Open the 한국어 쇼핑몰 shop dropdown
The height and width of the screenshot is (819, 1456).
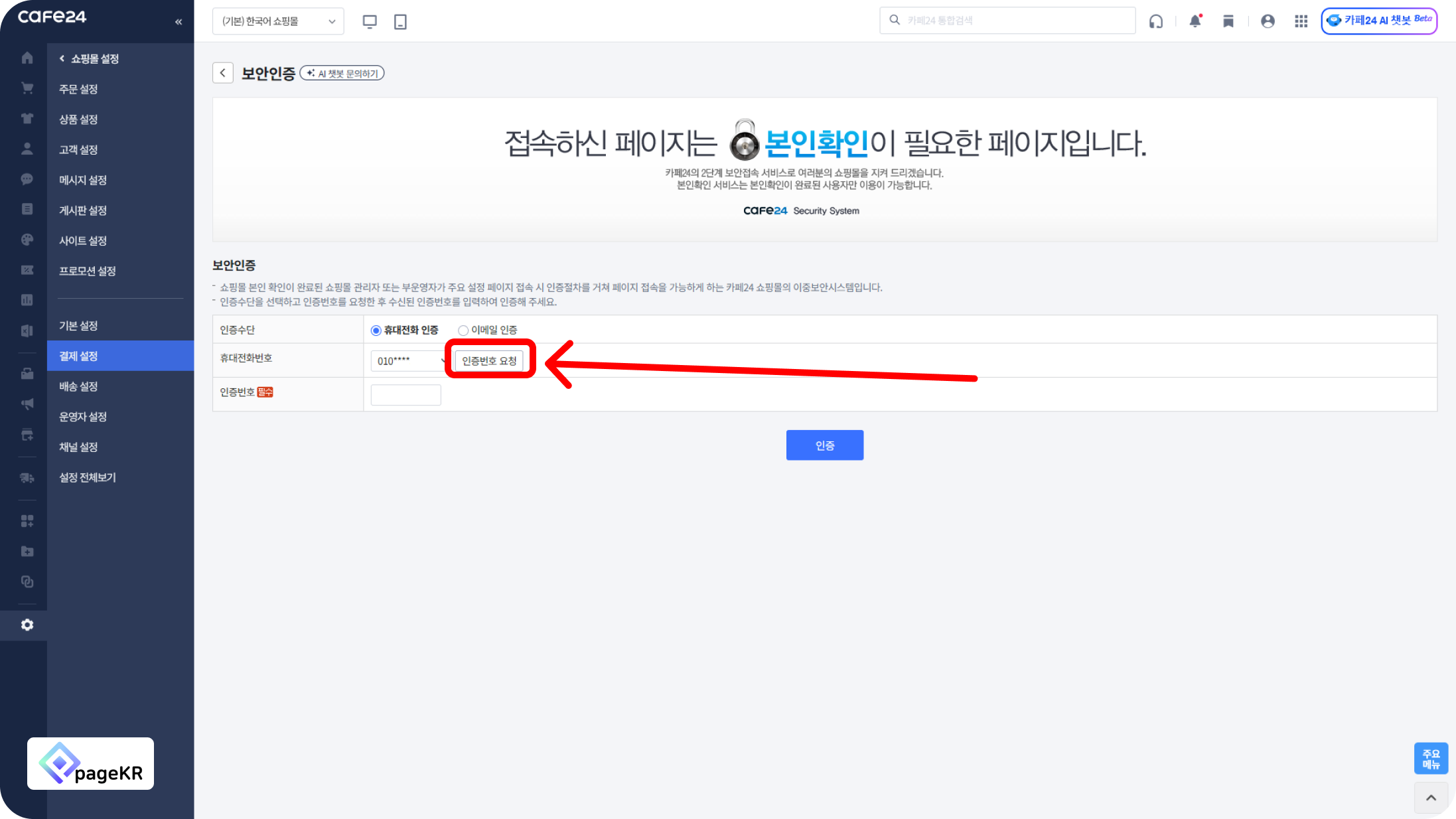(x=278, y=21)
